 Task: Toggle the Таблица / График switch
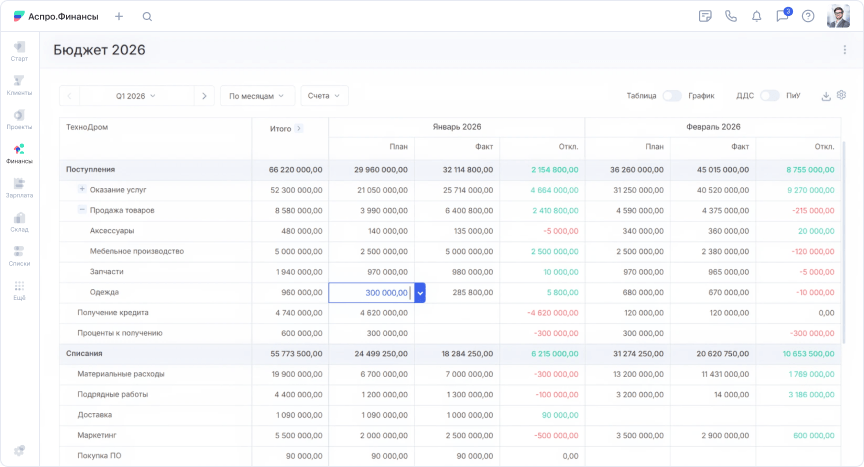(x=672, y=96)
